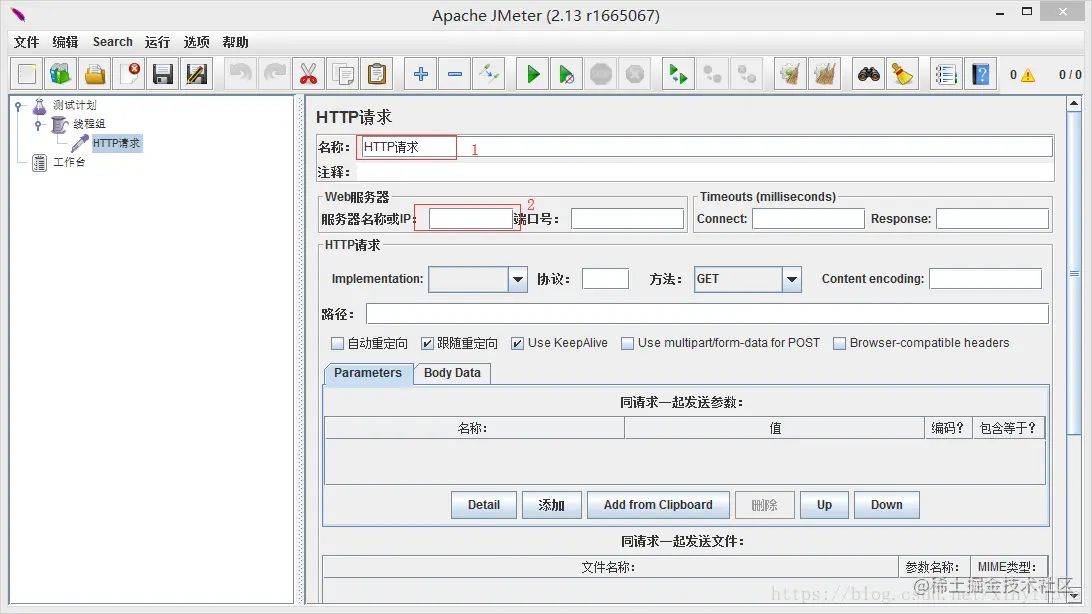Screen dimensions: 1092x614
Task: Switch to the Body Data tab
Action: tap(452, 373)
